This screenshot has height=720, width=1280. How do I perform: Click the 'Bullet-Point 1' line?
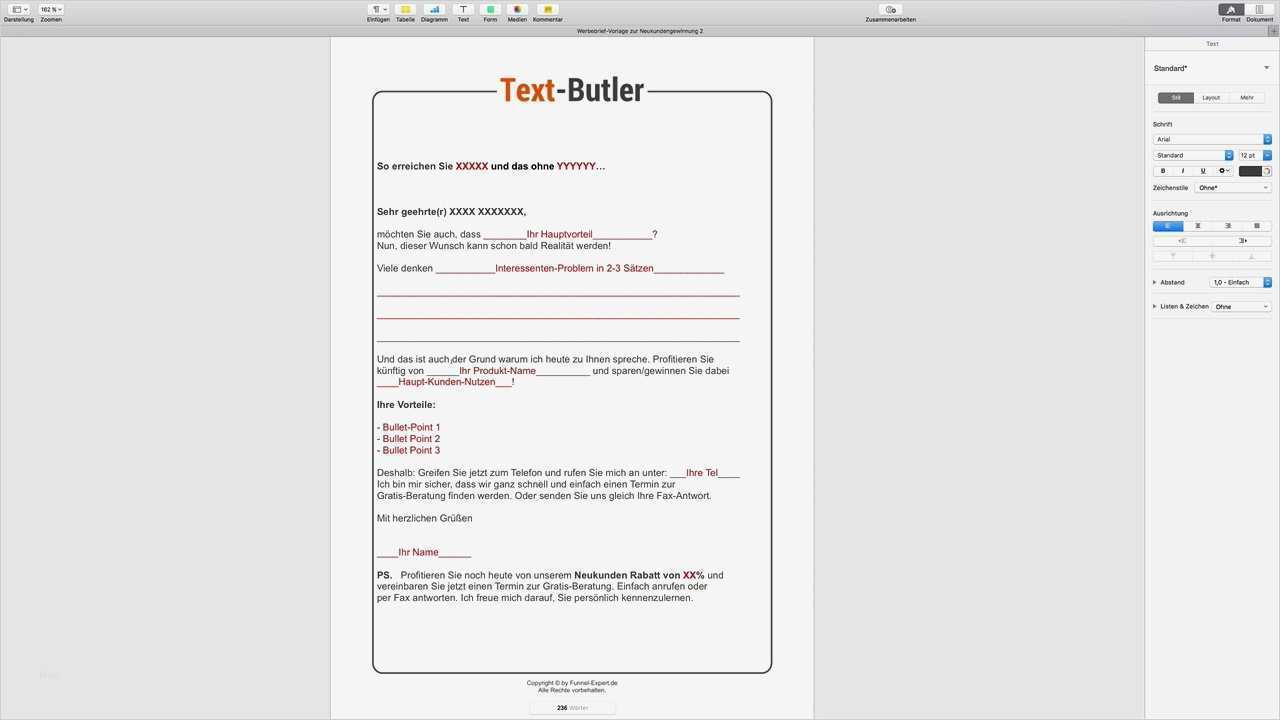point(408,427)
